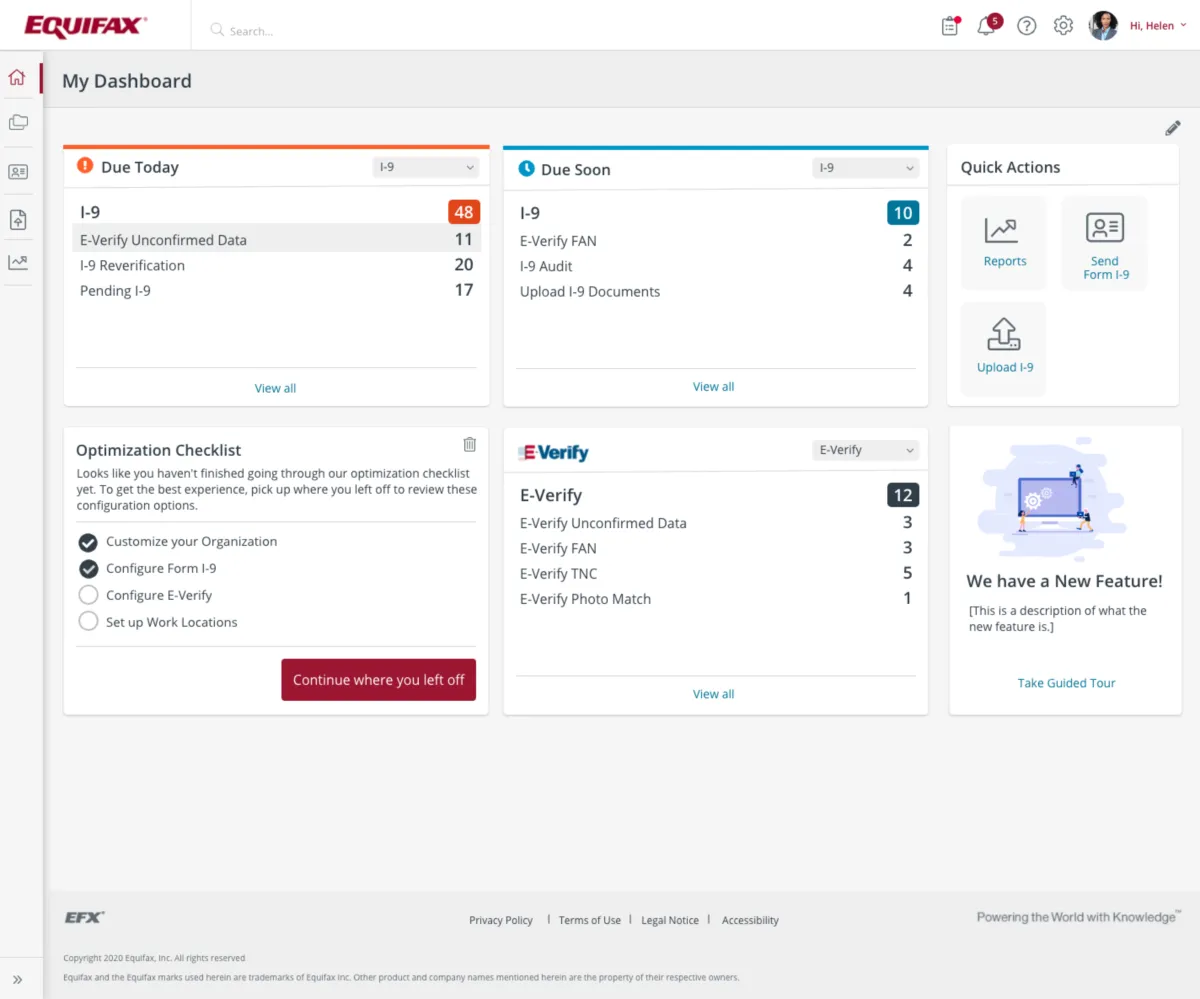Screen dimensions: 1200x999
Task: Select E-Verify FAN row in E-Verify card
Action: (716, 548)
